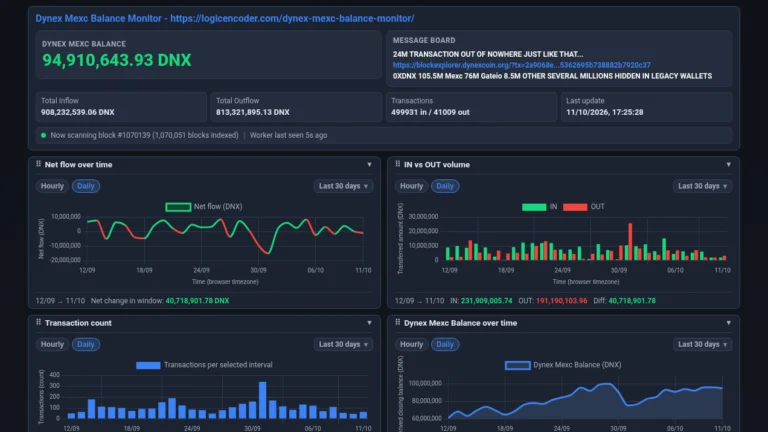Open the blockexplorer.dynexcoin.org transaction link
Viewport: 768px width, 432px height.
522,65
